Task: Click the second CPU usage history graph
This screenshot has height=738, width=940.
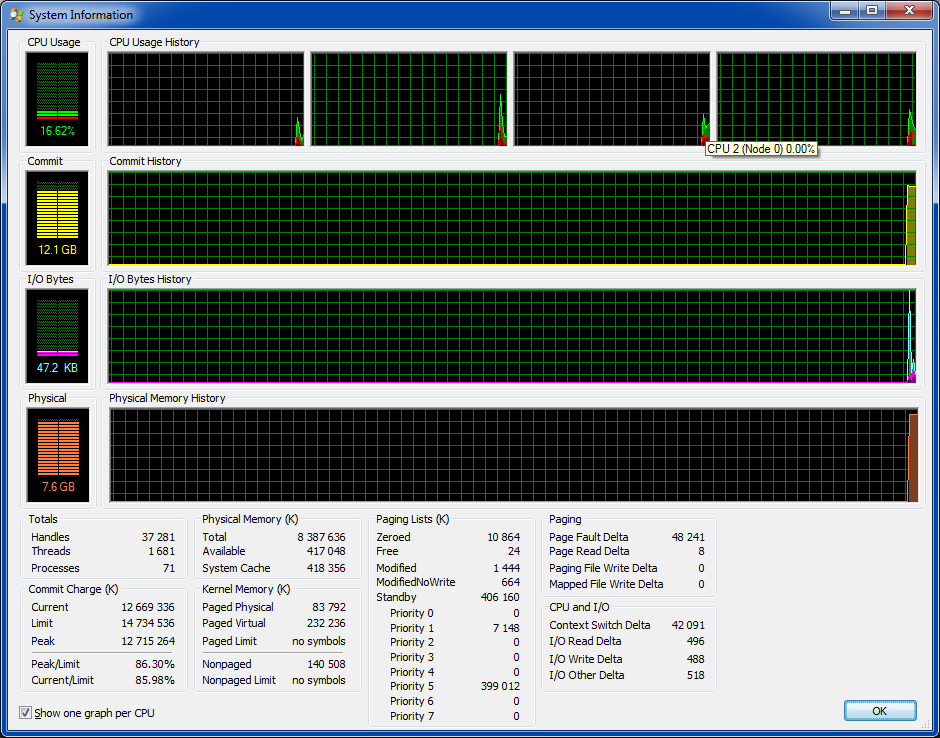Action: [x=408, y=99]
